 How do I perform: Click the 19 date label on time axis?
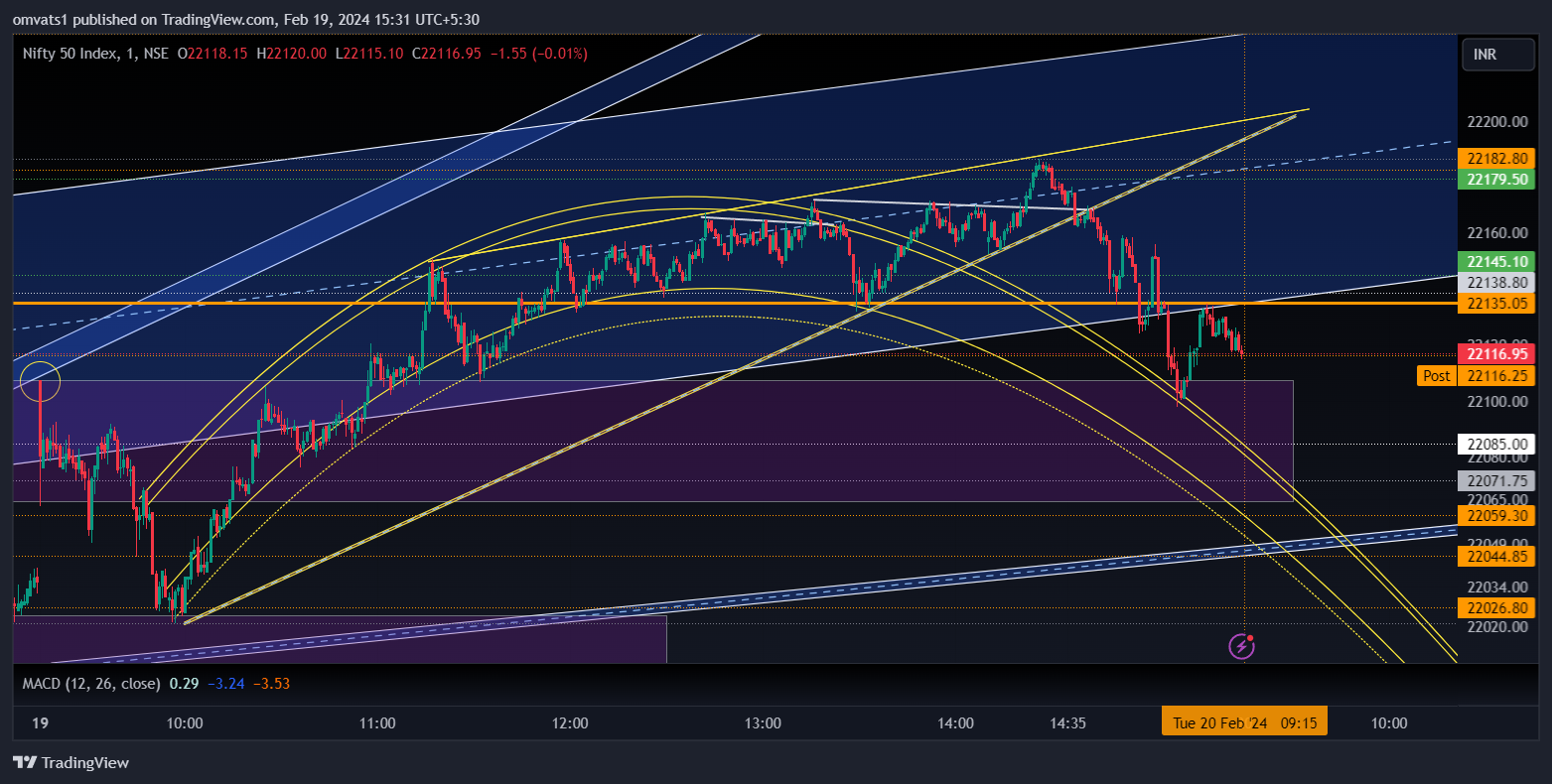pos(40,723)
